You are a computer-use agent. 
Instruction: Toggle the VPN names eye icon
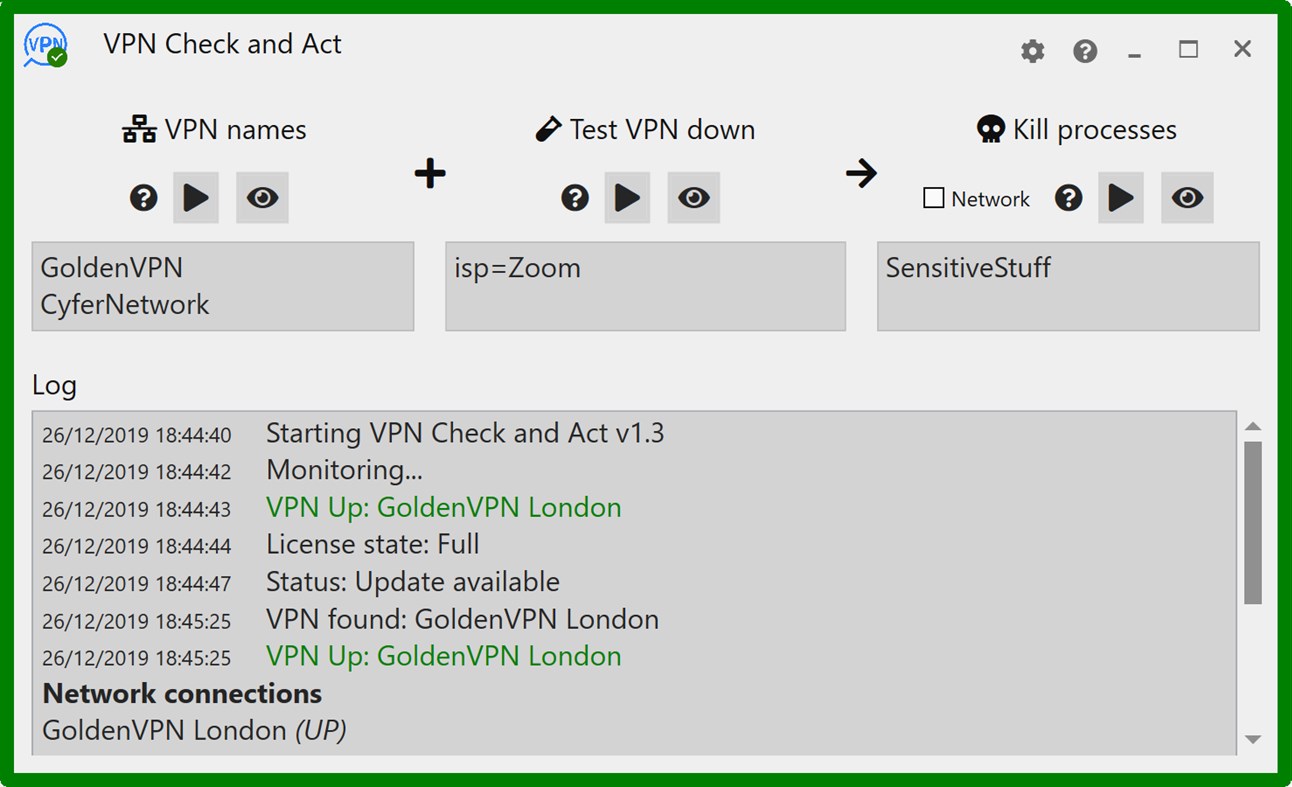262,198
